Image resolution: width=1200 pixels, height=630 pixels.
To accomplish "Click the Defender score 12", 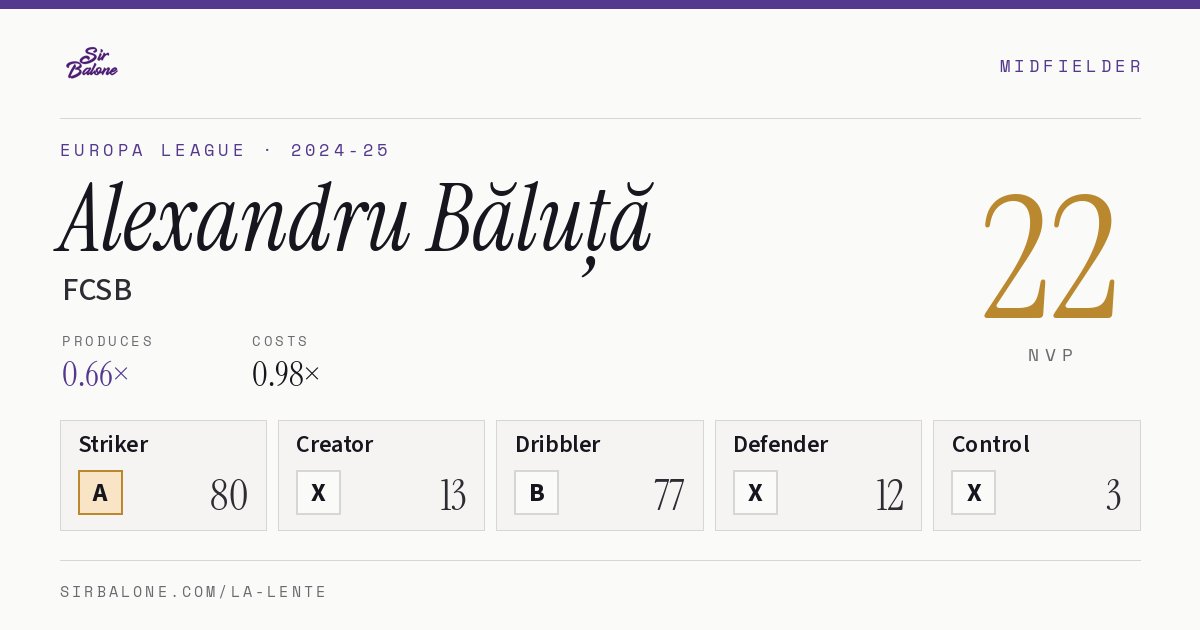I will [x=890, y=495].
